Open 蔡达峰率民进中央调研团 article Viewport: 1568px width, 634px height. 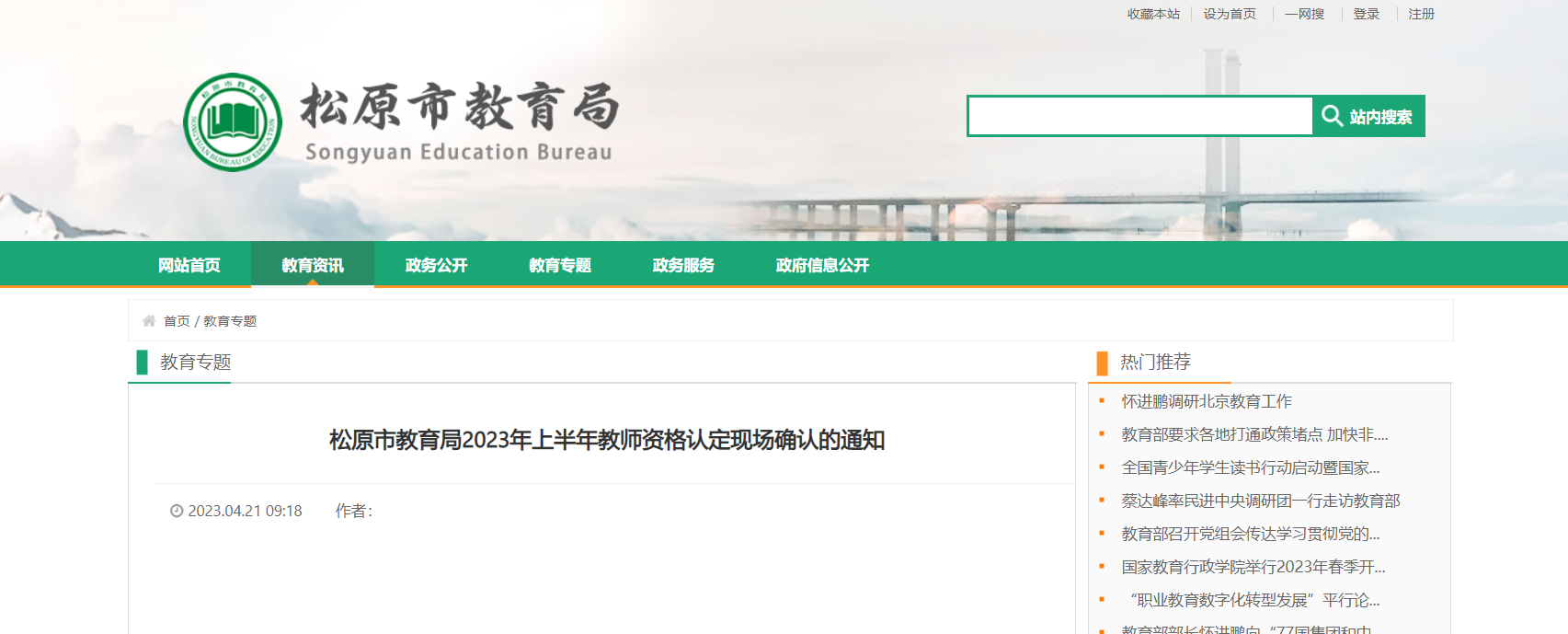coord(1261,501)
